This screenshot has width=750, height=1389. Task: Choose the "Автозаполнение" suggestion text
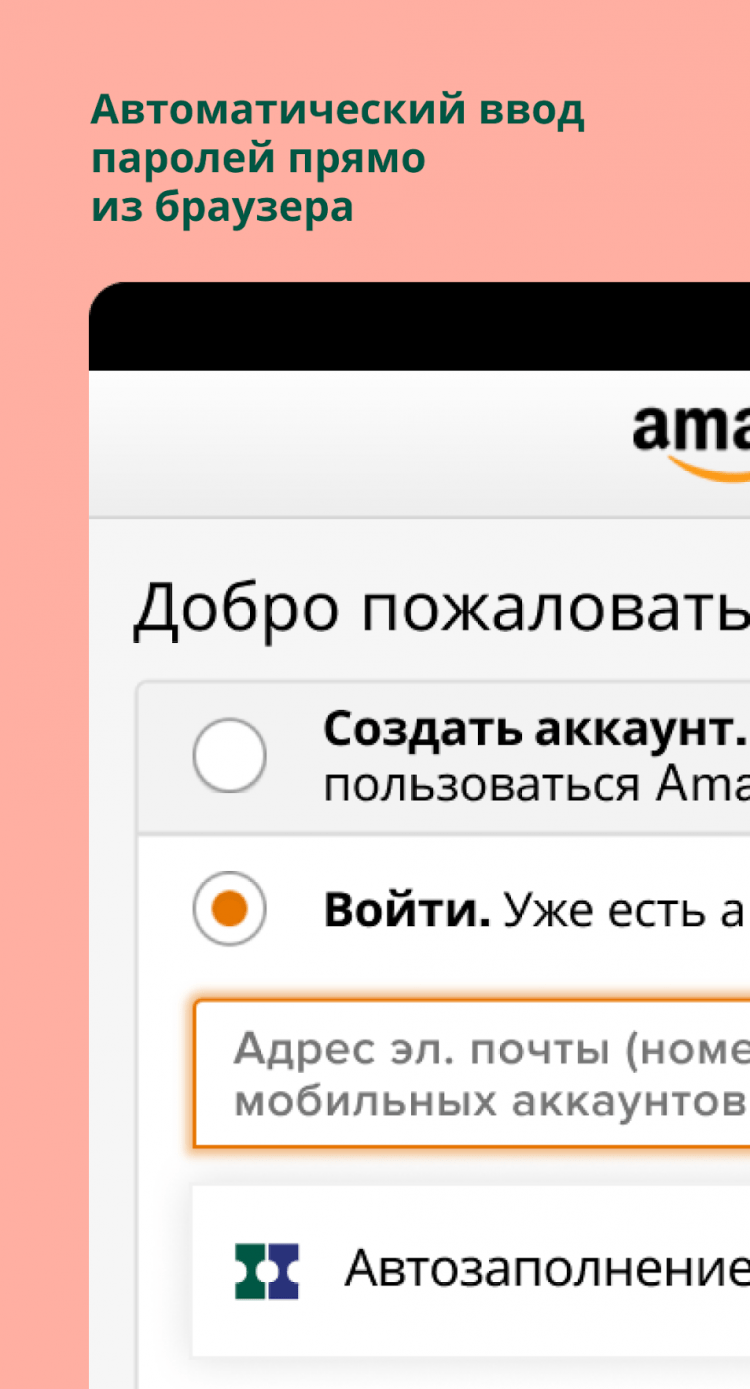click(546, 1270)
